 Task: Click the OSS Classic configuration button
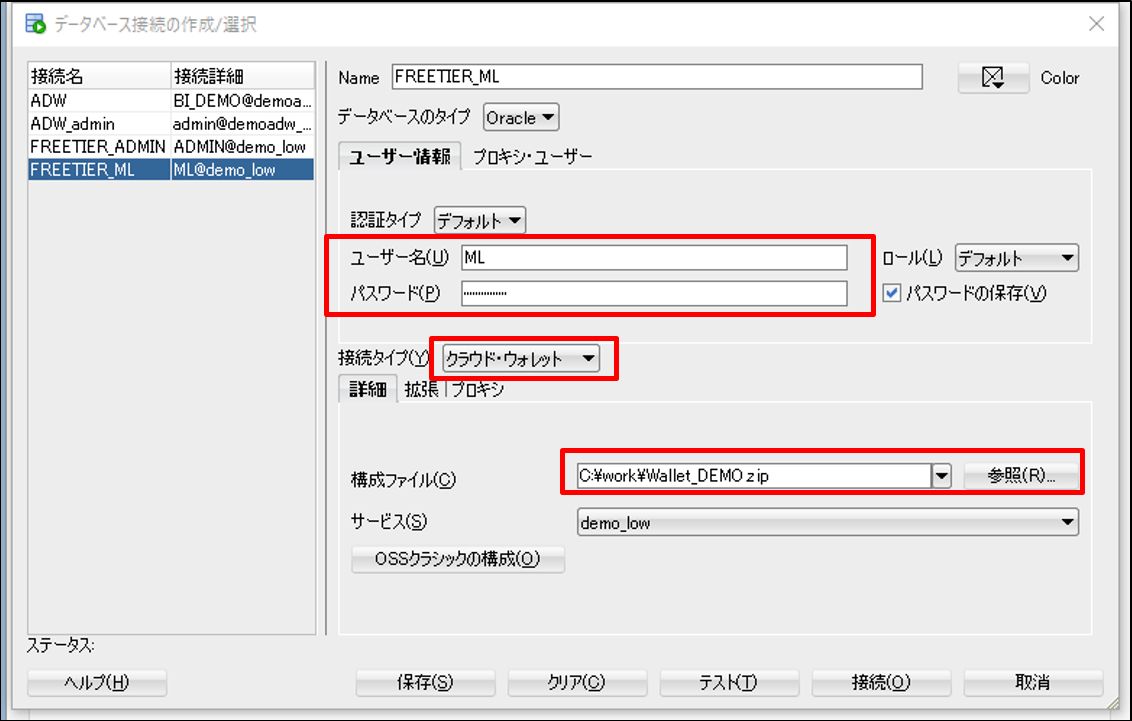458,559
